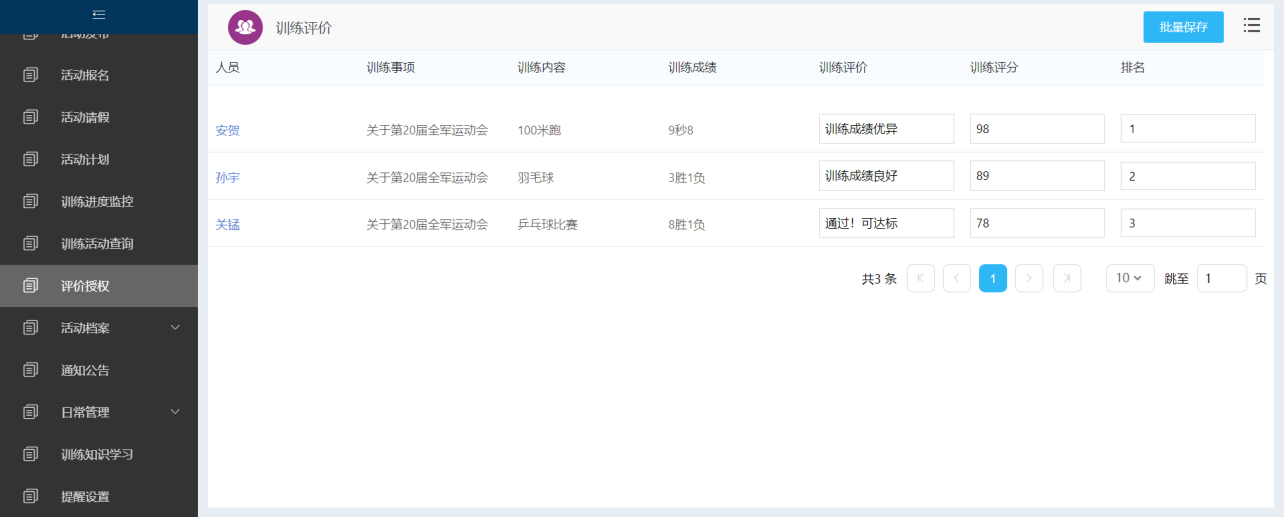
Task: Open the 10 per page size dropdown
Action: 1129,278
